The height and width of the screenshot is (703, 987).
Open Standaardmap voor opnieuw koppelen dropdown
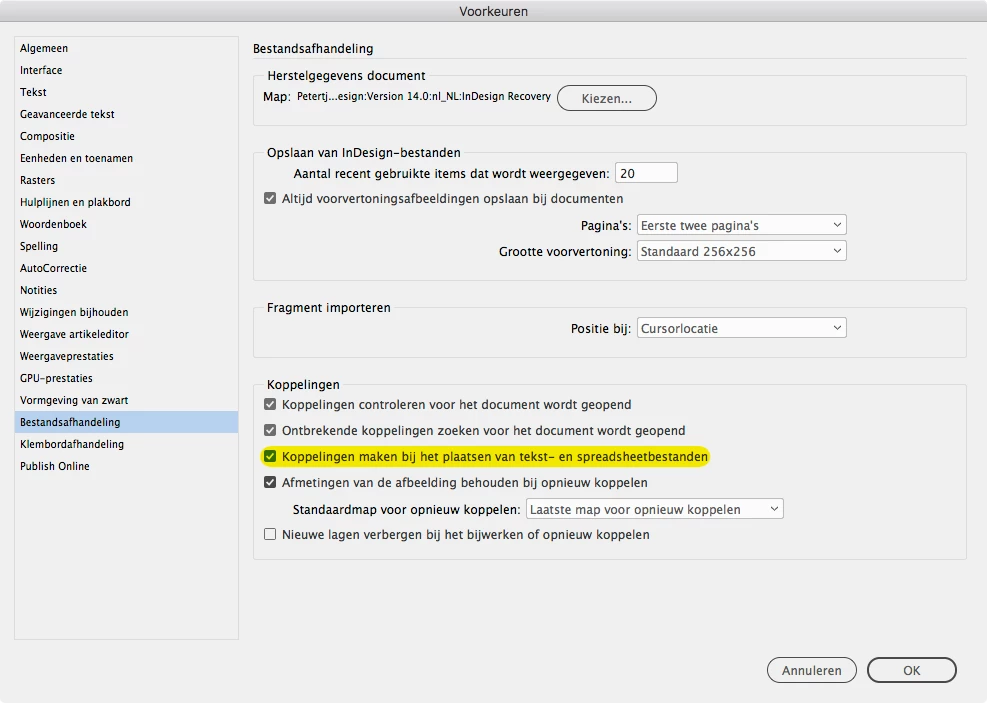[655, 509]
